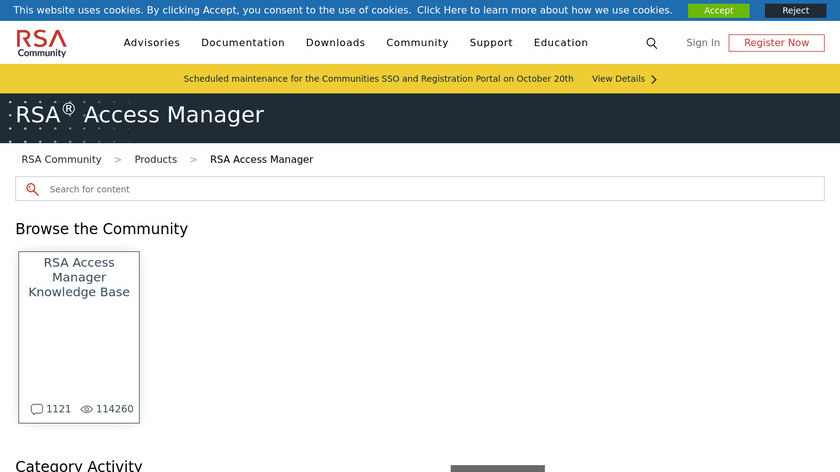Click the scheduled maintenance announcement text
The image size is (840, 472).
[378, 79]
